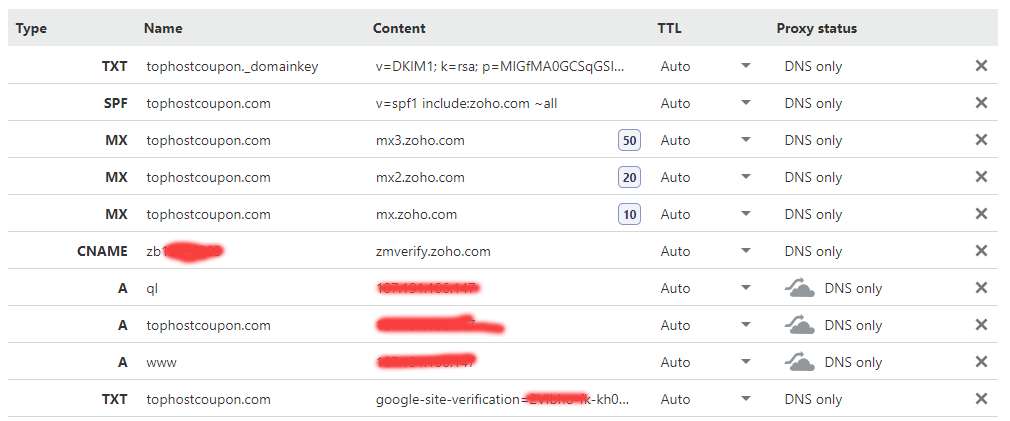Delete the google-site-verification TXT record
This screenshot has width=1010, height=421.
coord(981,399)
